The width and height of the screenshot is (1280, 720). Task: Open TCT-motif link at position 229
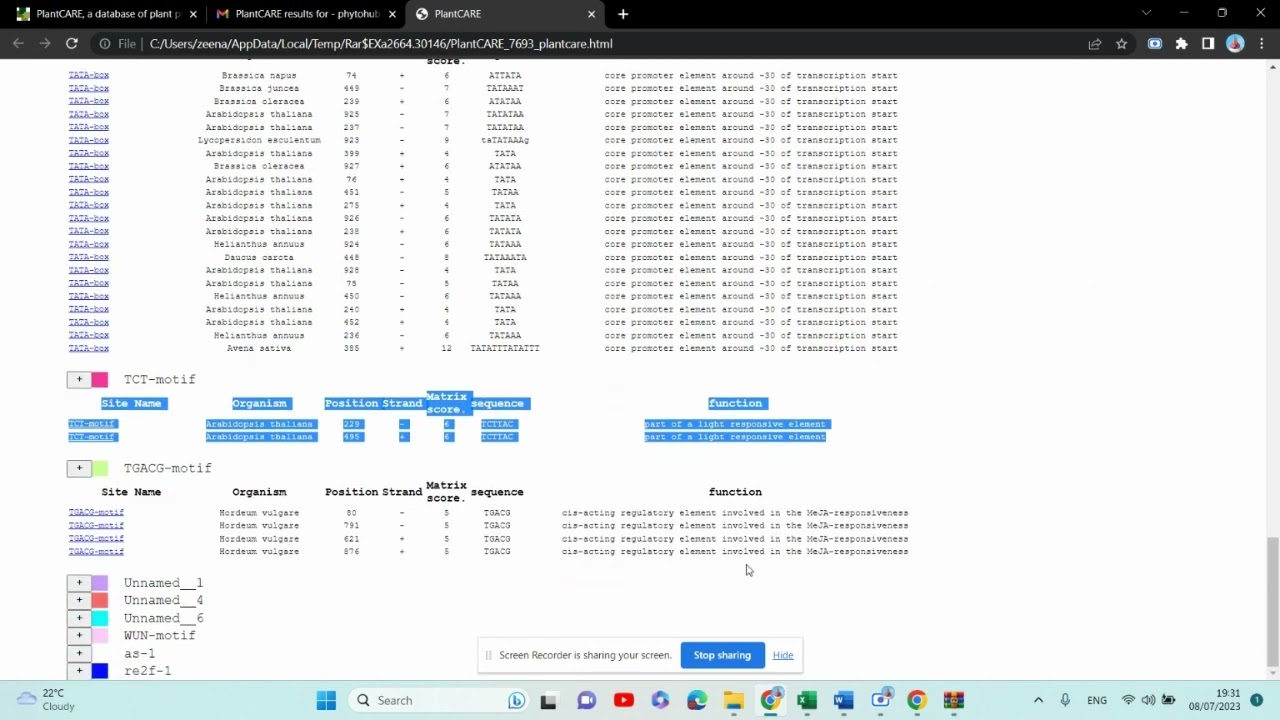[x=92, y=424]
